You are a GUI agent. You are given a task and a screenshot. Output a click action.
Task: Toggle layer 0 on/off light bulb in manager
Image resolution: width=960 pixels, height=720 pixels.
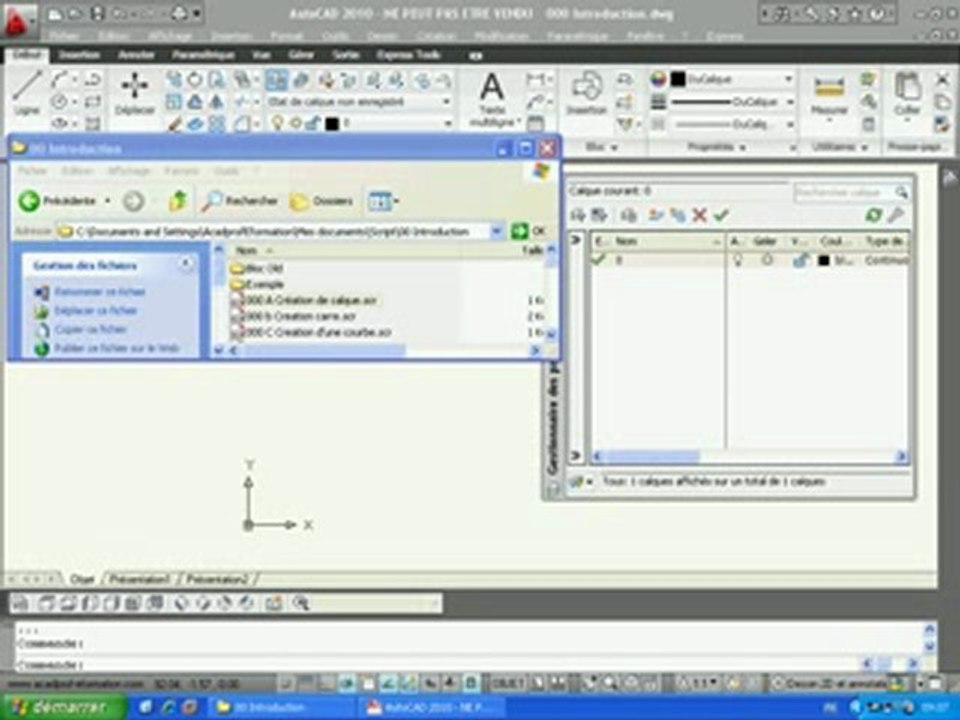738,260
